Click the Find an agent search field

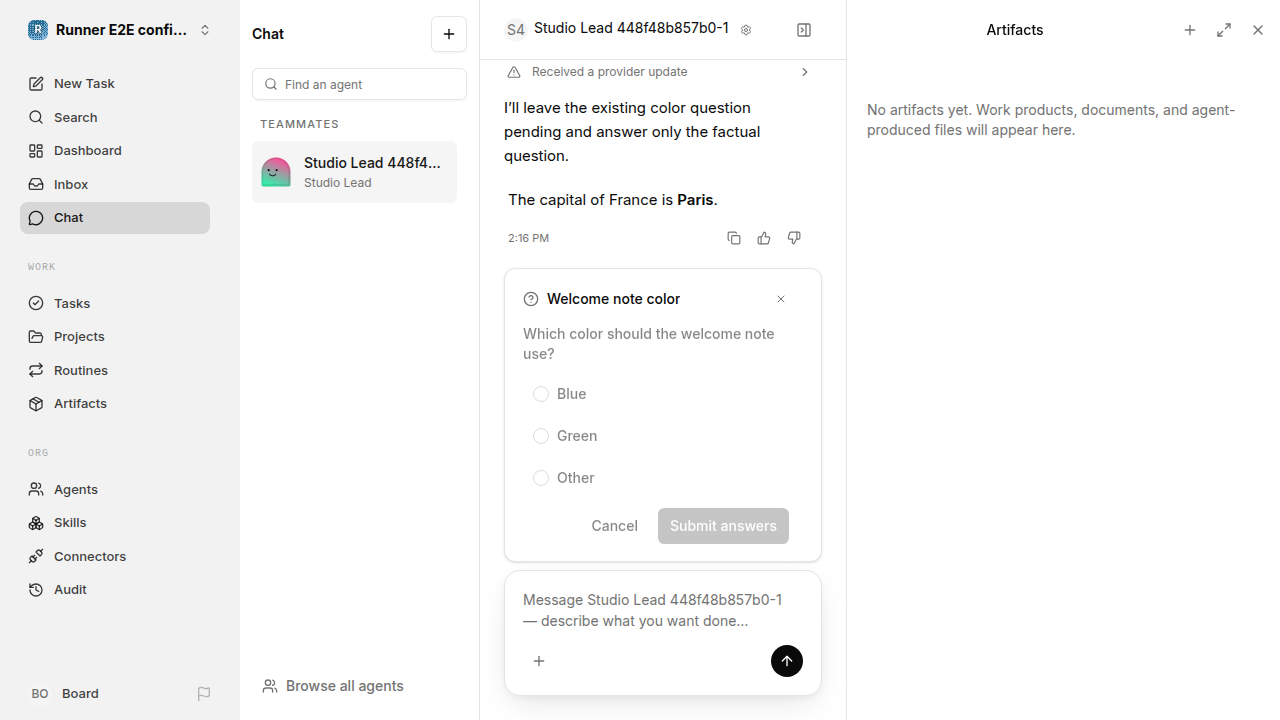[x=359, y=84]
